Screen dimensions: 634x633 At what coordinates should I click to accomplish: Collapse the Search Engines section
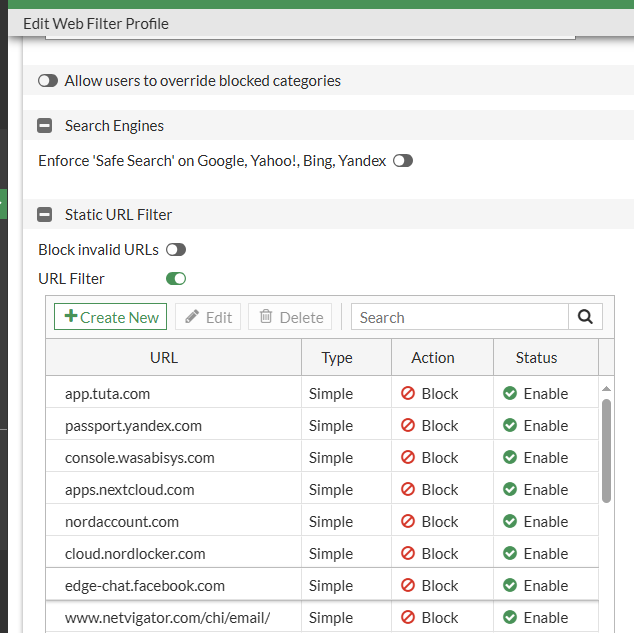coord(45,126)
